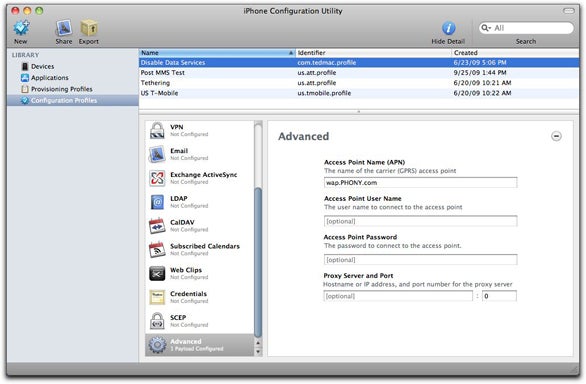Viewport: 586px width, 384px height.
Task: Click the Access Point Password field
Action: [x=420, y=259]
